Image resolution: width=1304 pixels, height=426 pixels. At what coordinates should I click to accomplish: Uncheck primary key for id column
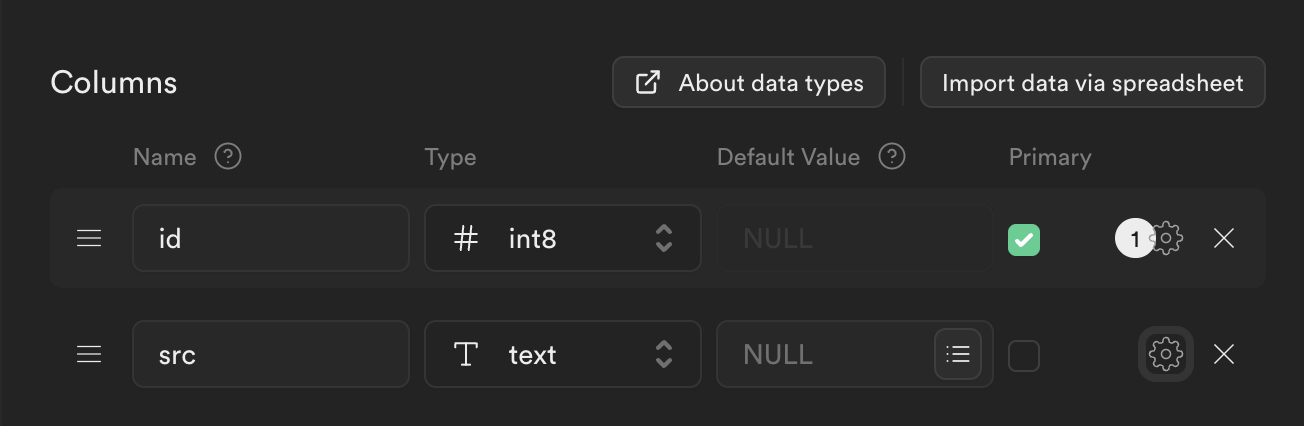coord(1024,240)
